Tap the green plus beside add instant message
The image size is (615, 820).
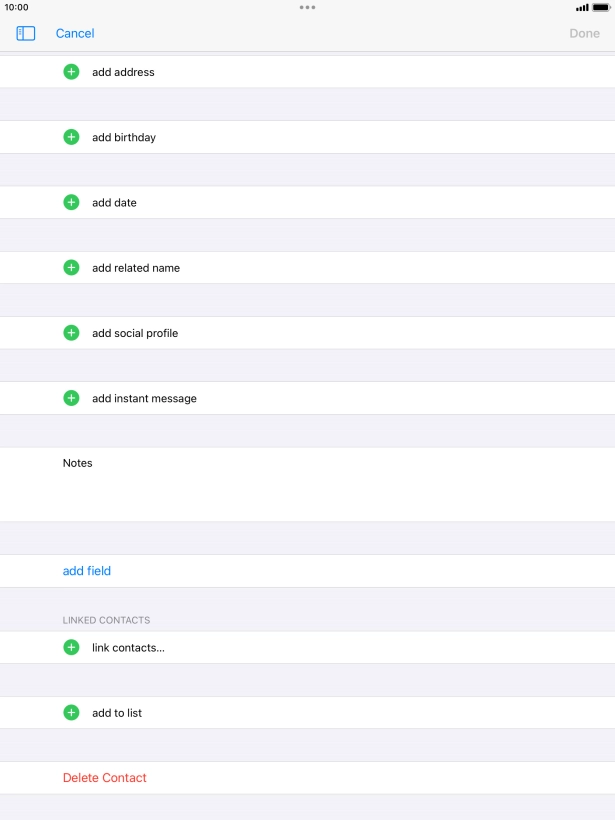71,397
